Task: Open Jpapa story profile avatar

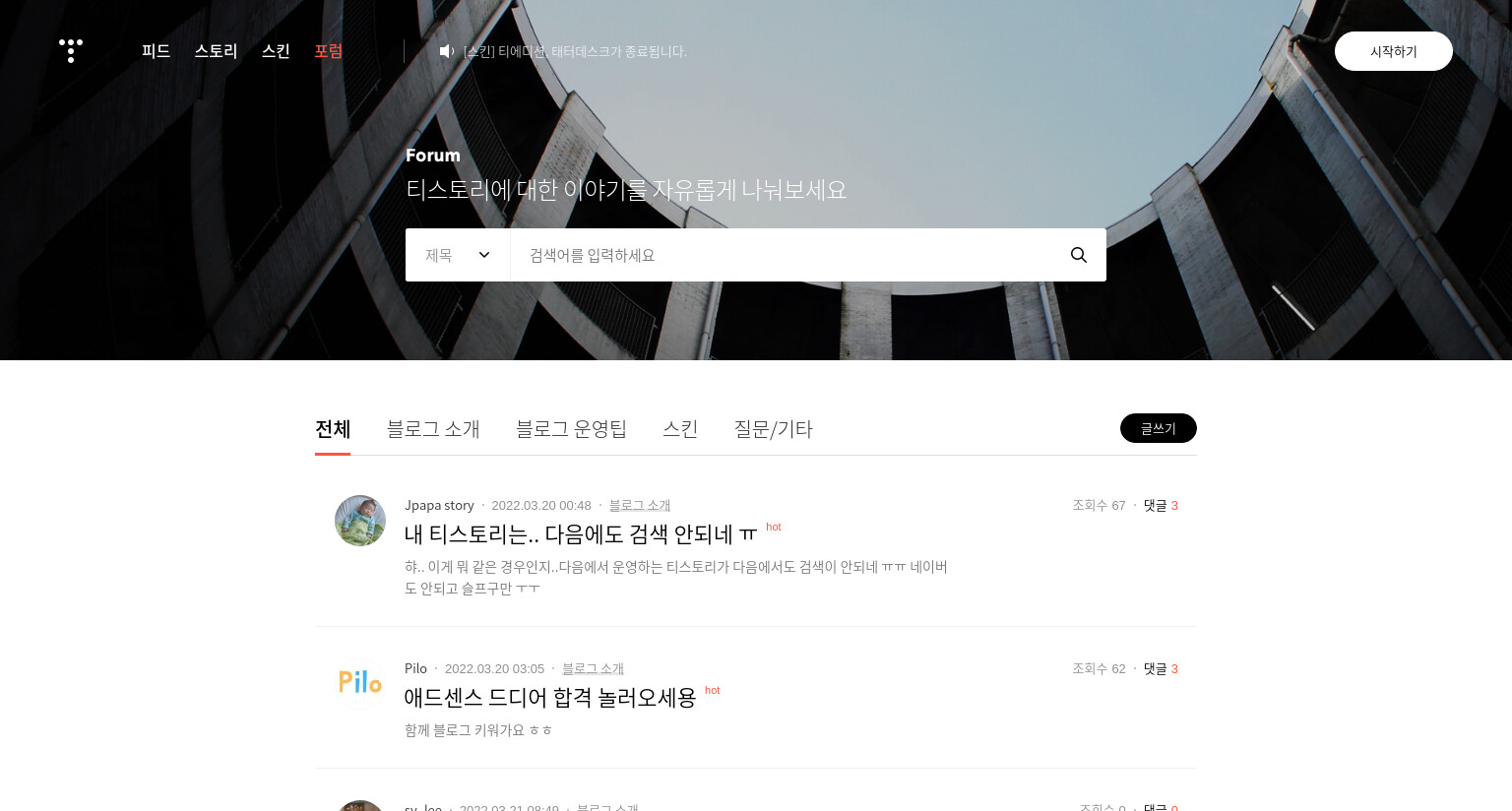Action: coord(360,521)
